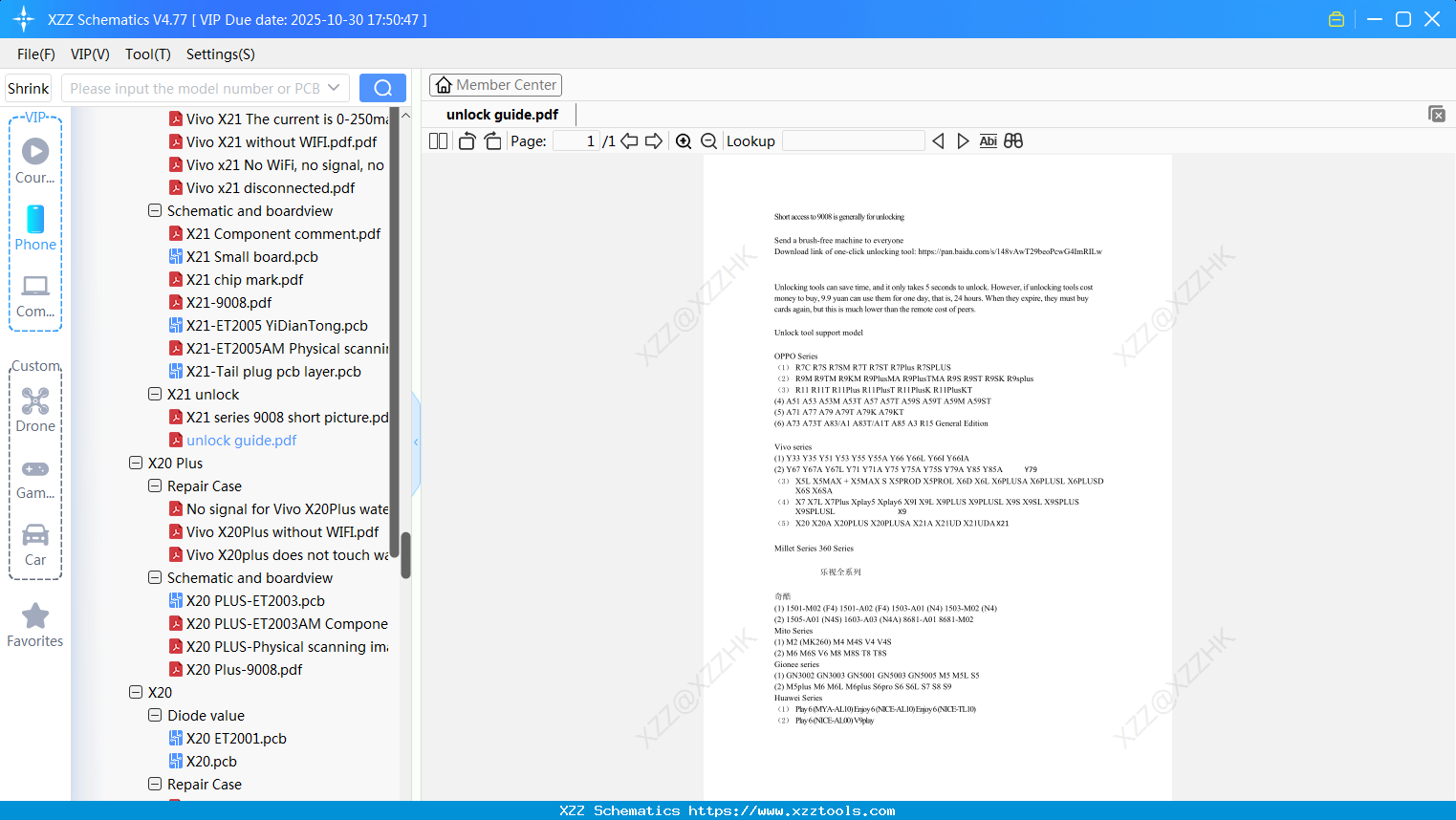
Task: Jump to the previous Lookup result
Action: point(938,141)
